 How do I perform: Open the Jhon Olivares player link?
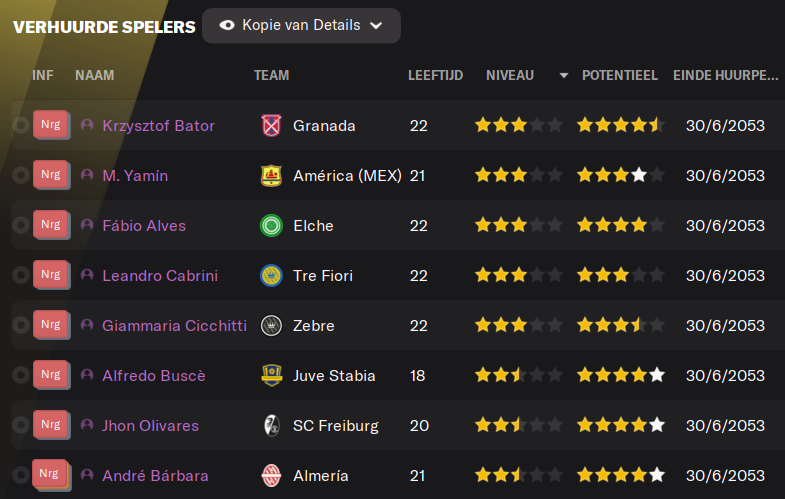[150, 425]
